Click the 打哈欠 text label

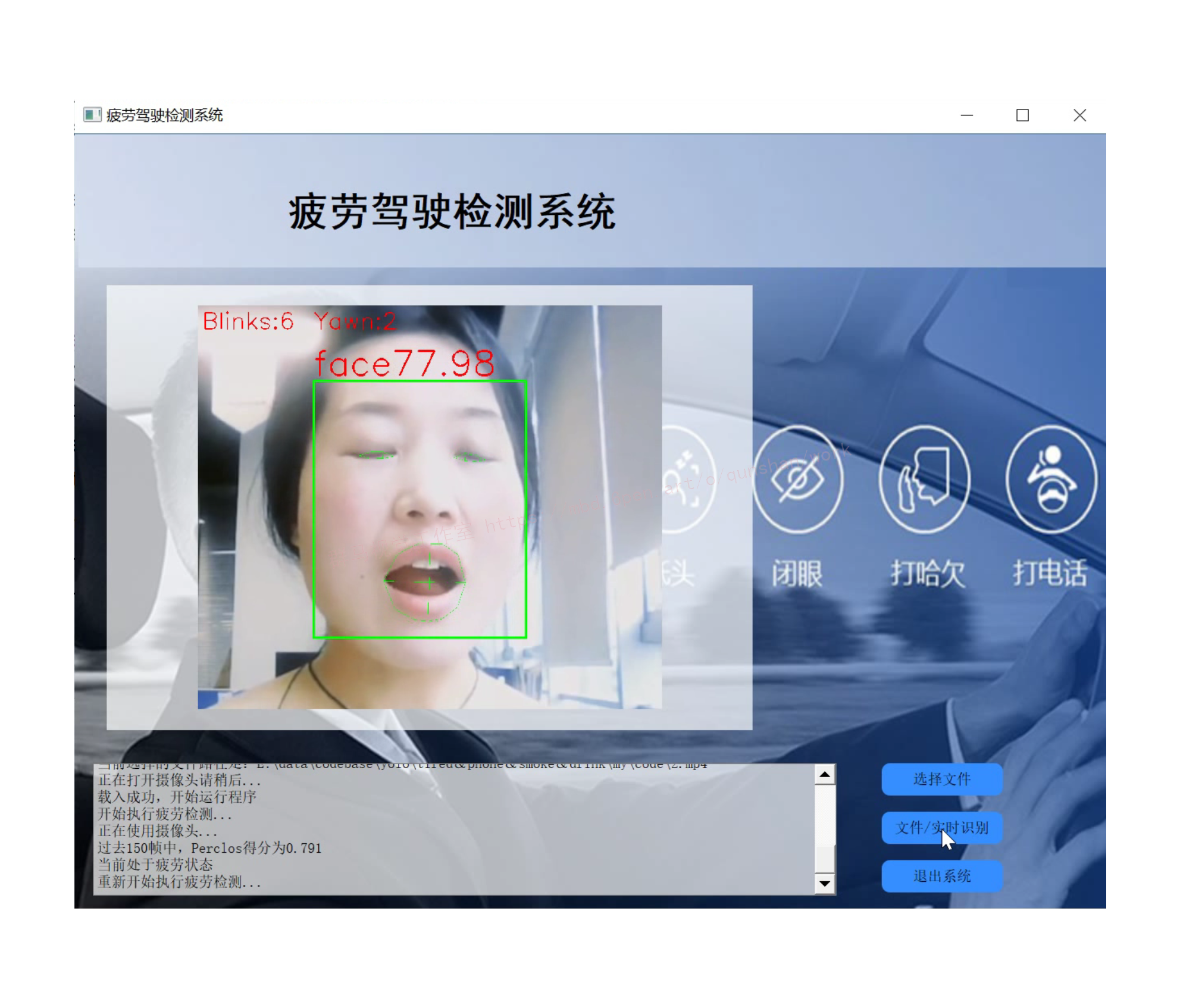point(927,574)
